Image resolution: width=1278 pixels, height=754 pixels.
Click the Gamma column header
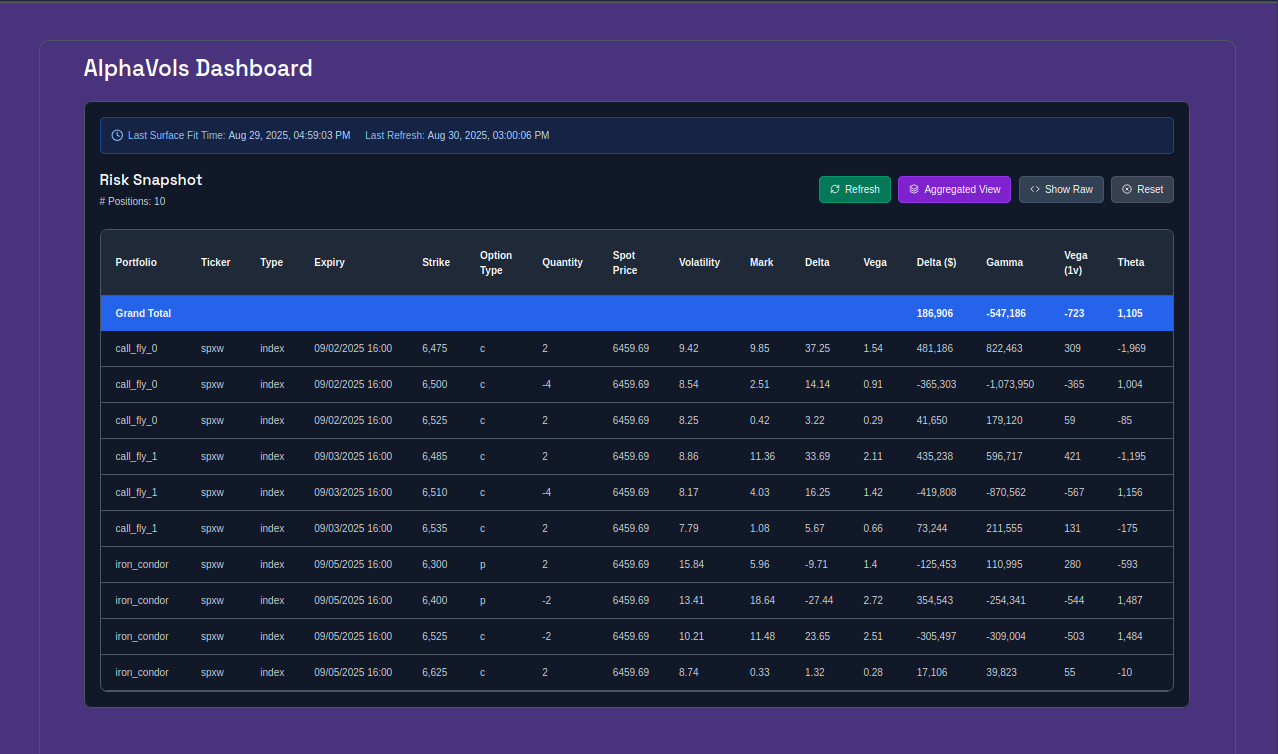coord(1004,262)
